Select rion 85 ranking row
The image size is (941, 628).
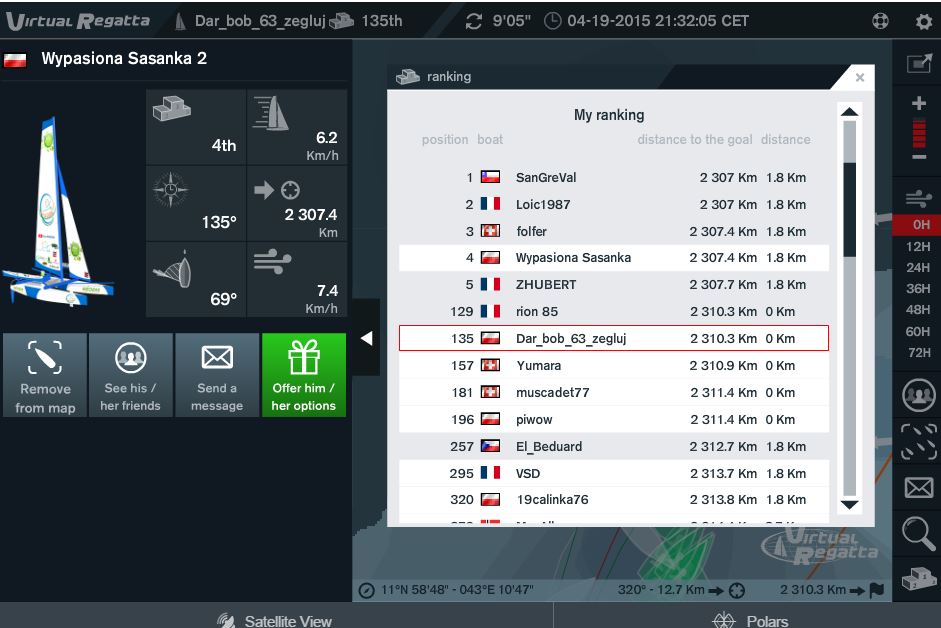614,312
